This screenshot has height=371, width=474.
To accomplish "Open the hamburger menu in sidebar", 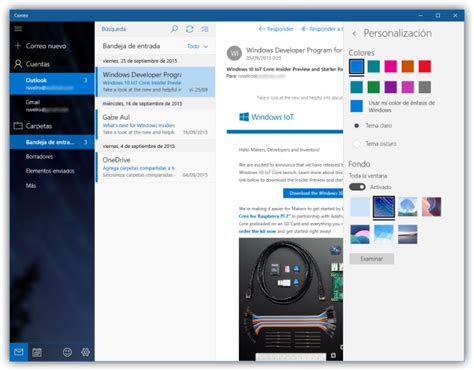I will click(x=18, y=29).
